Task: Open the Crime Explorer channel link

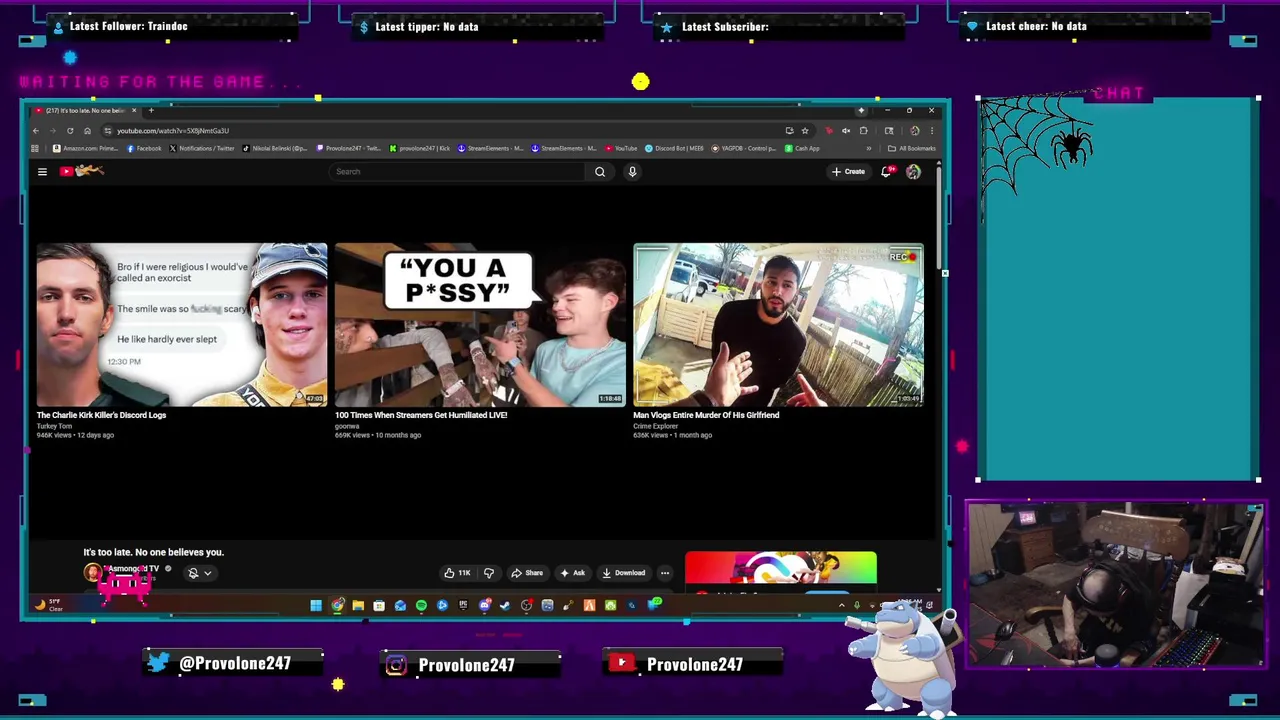Action: 655,426
